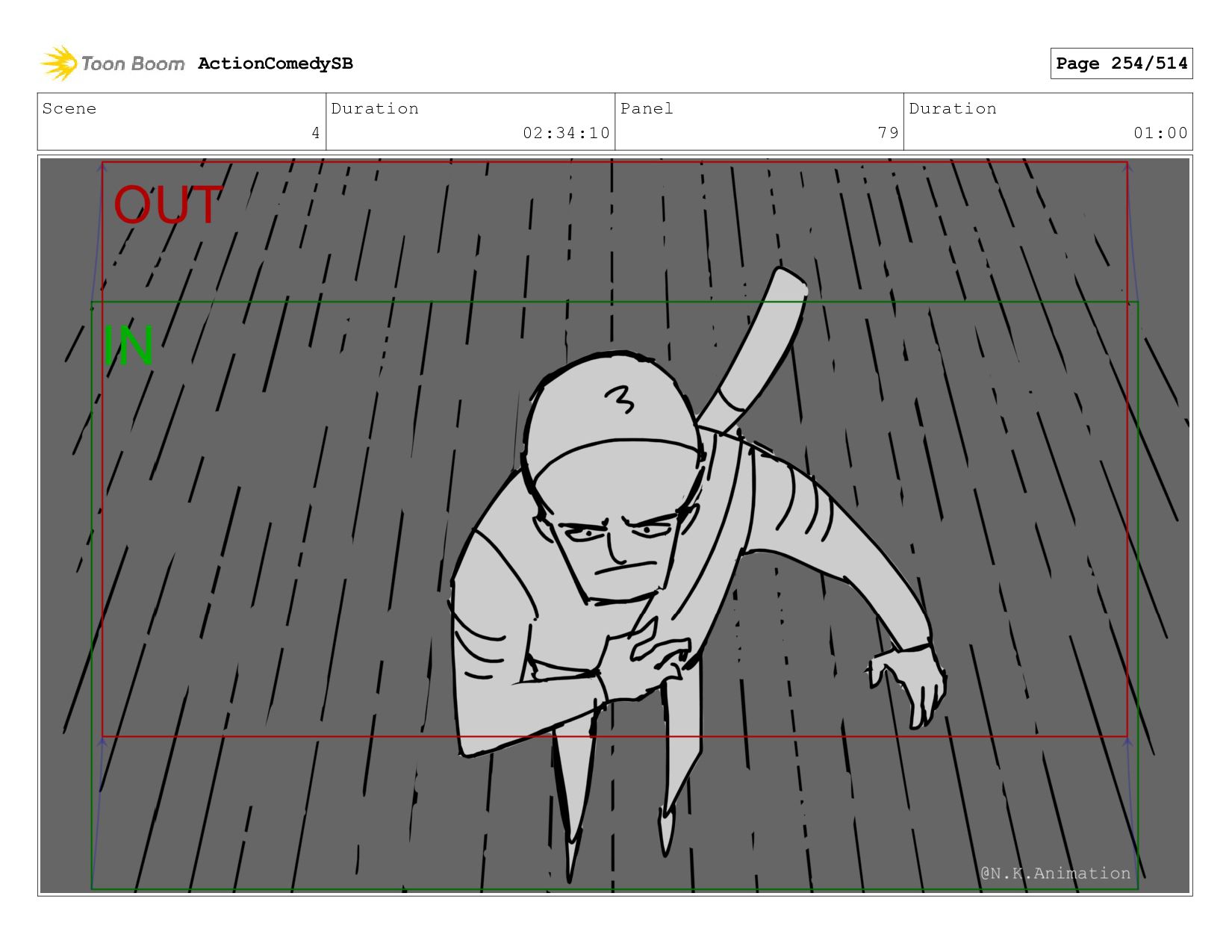Viewport: 1232px width, 952px height.
Task: Click the @N.K.Animation credit text
Action: coord(1055,873)
